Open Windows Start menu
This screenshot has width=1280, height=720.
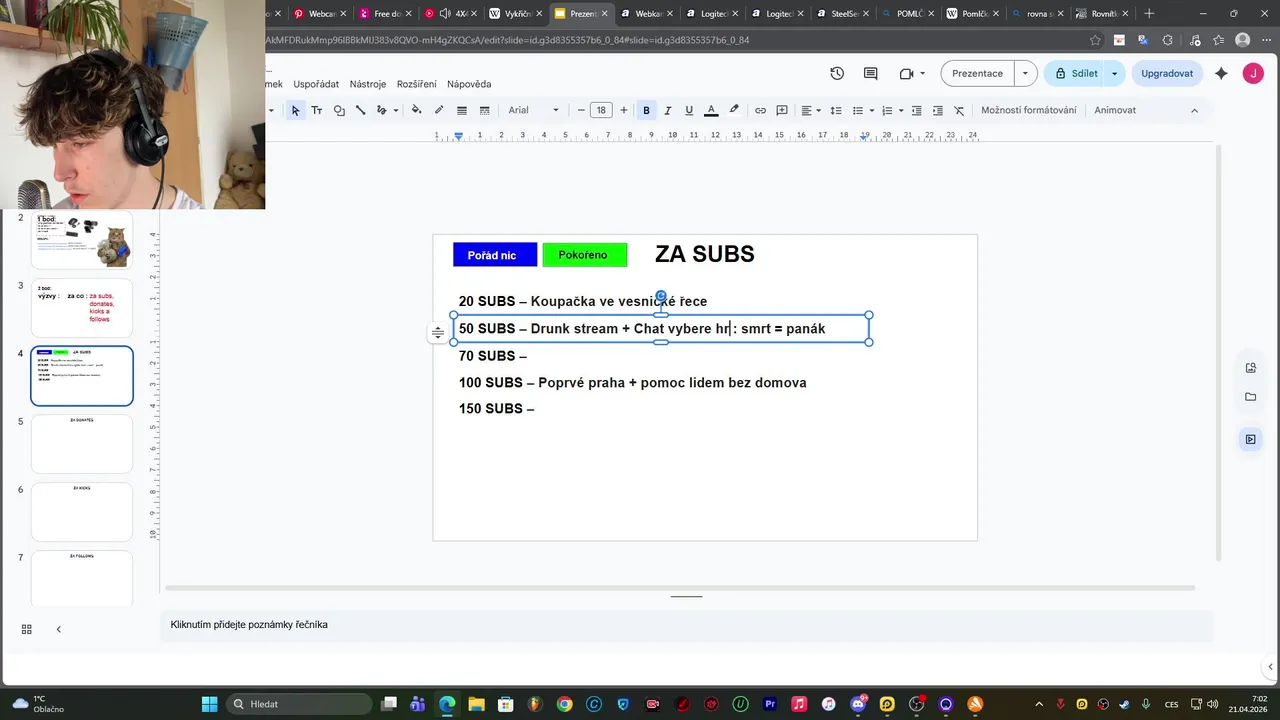point(209,704)
